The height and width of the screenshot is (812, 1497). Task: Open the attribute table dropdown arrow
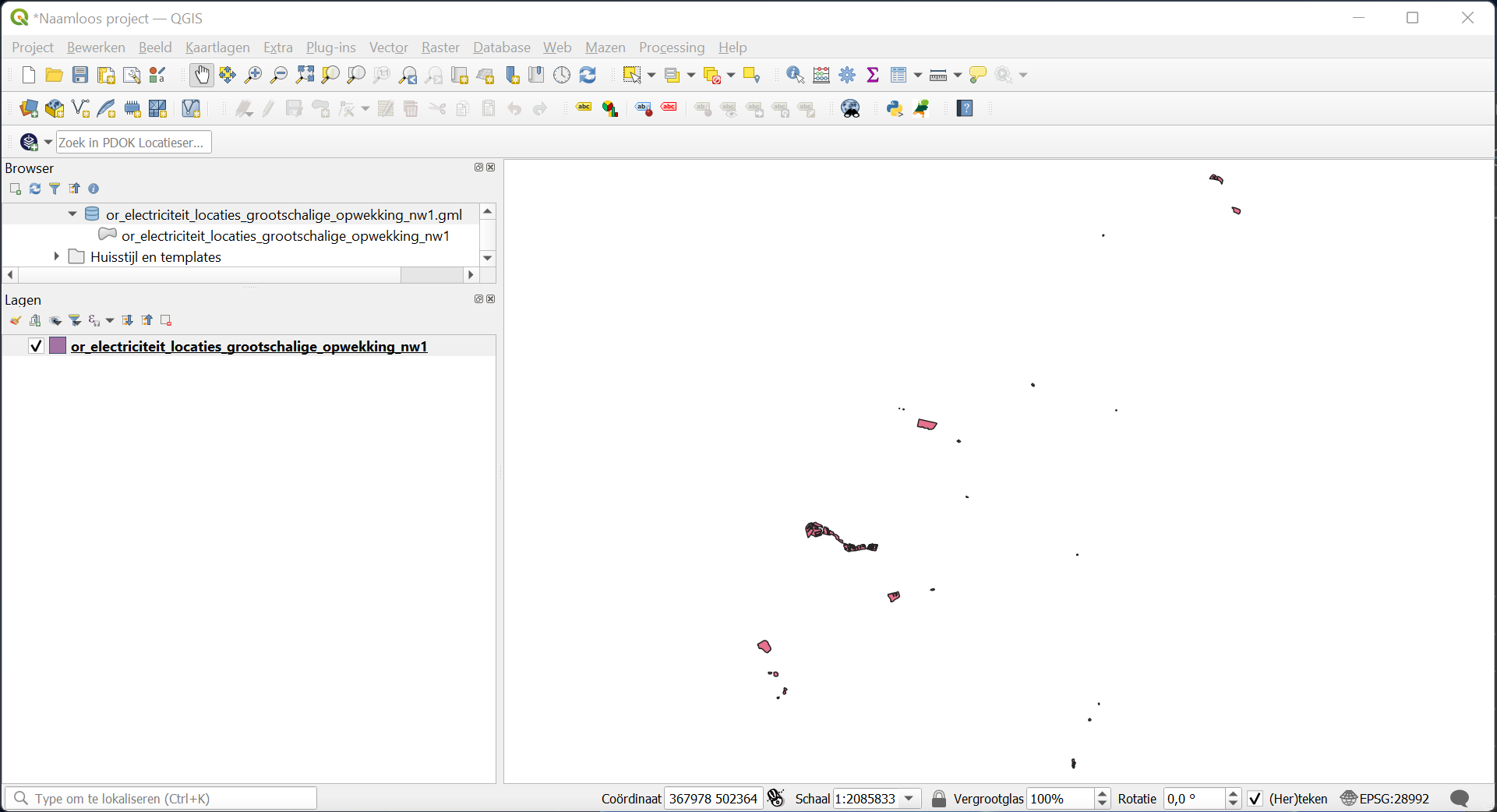(x=918, y=75)
